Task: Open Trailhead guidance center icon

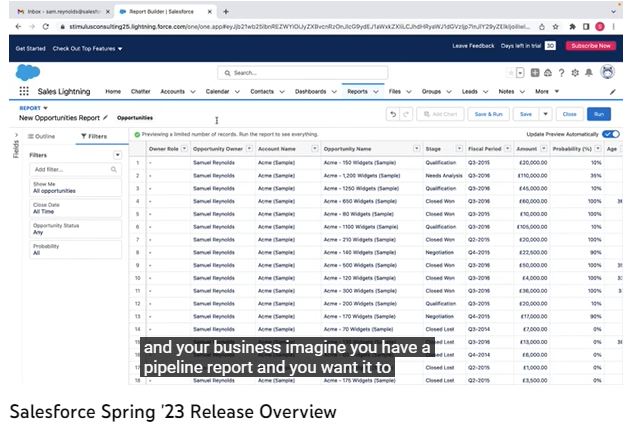Action: (548, 73)
